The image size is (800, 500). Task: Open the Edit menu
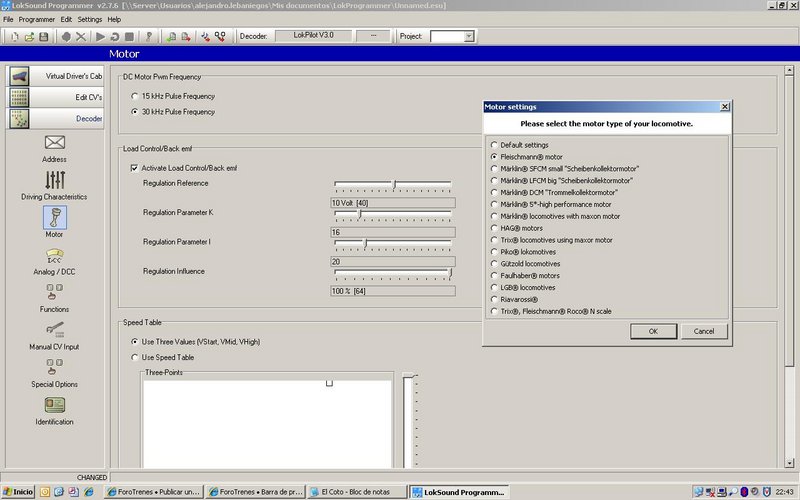(x=66, y=19)
